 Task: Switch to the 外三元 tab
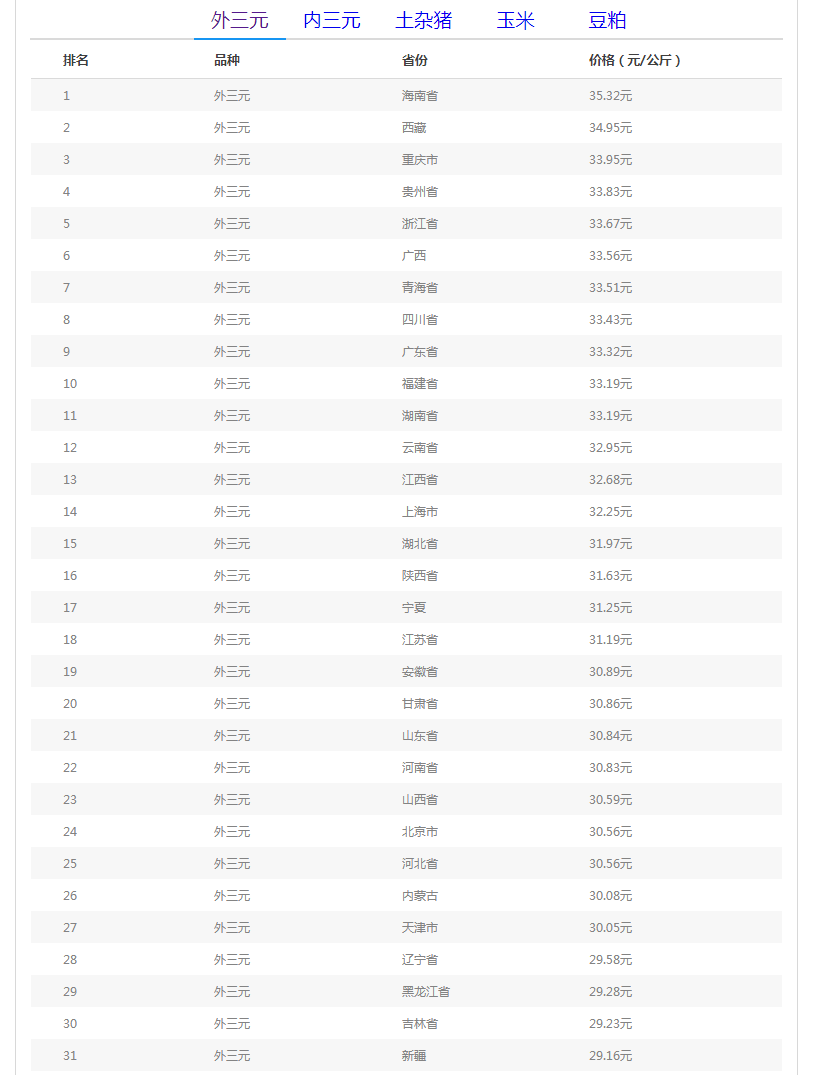pos(240,20)
